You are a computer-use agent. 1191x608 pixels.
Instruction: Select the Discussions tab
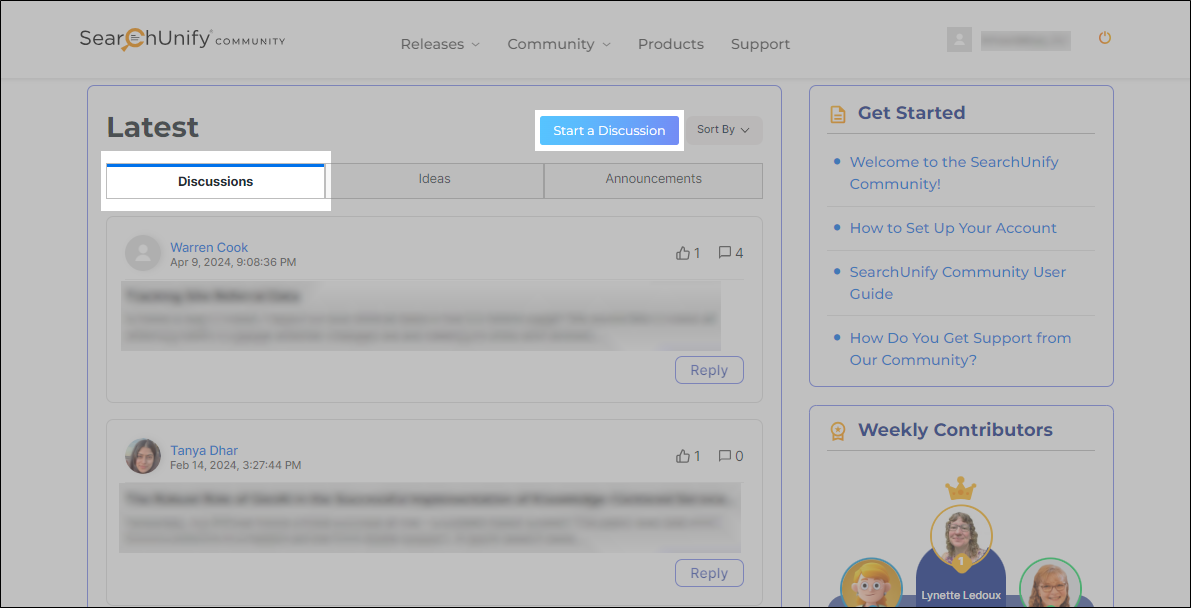216,182
